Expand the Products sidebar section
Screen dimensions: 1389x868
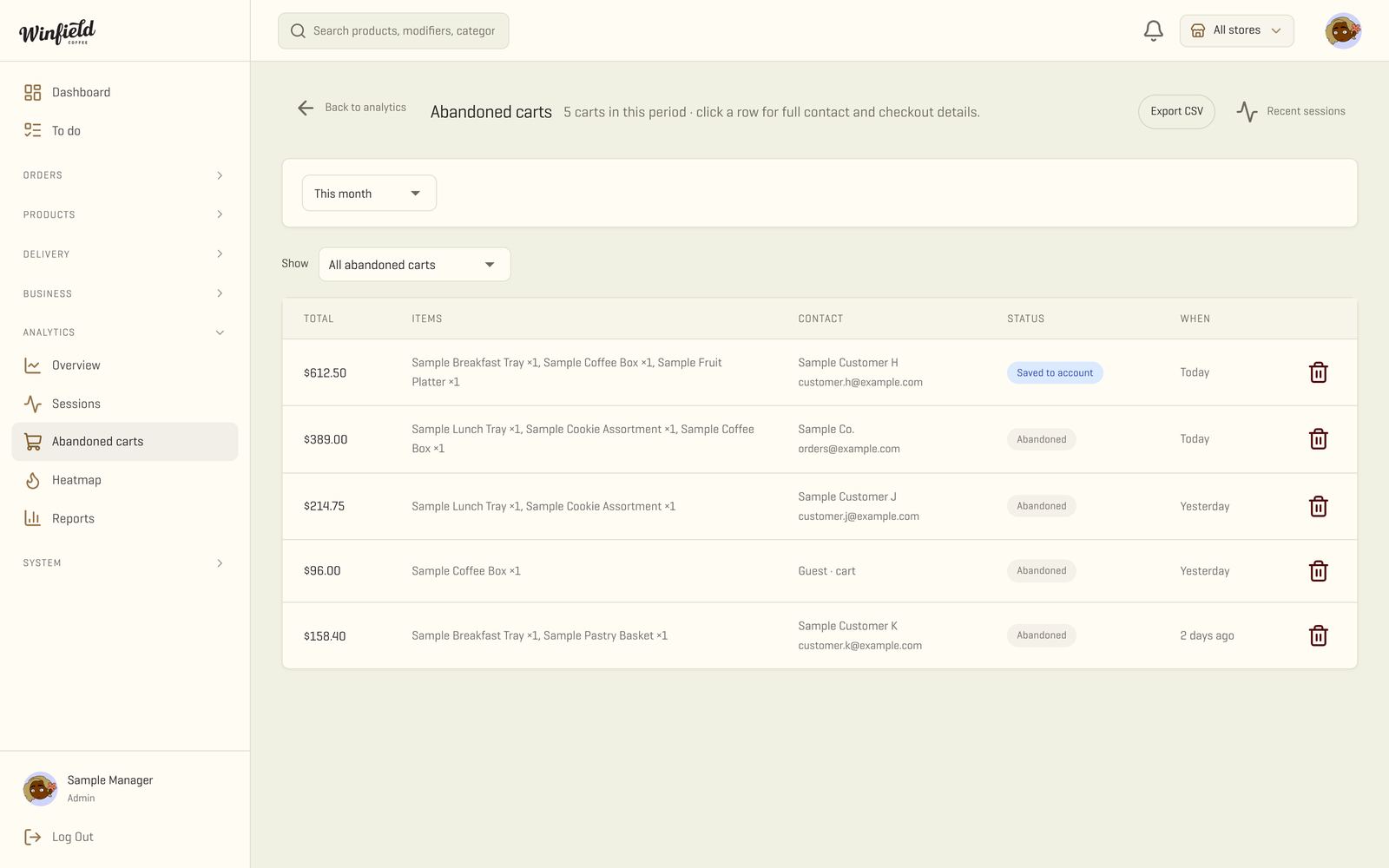125,214
